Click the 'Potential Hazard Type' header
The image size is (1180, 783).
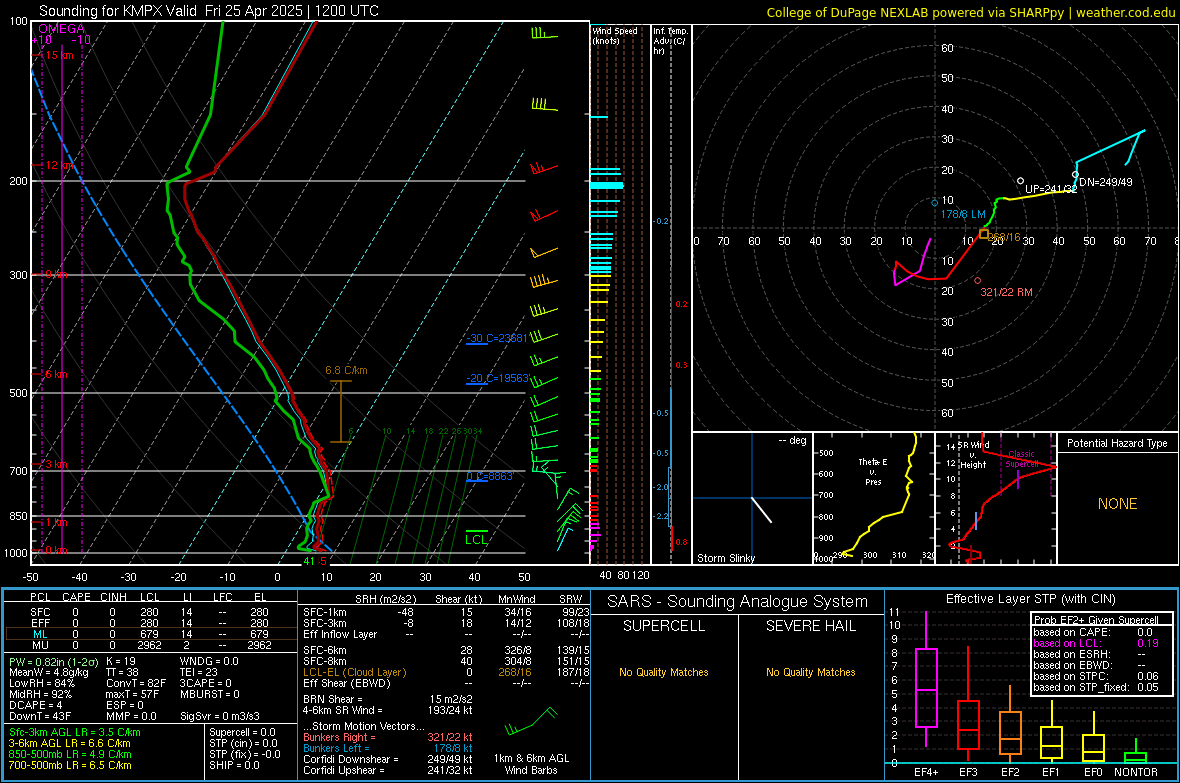coord(1118,443)
